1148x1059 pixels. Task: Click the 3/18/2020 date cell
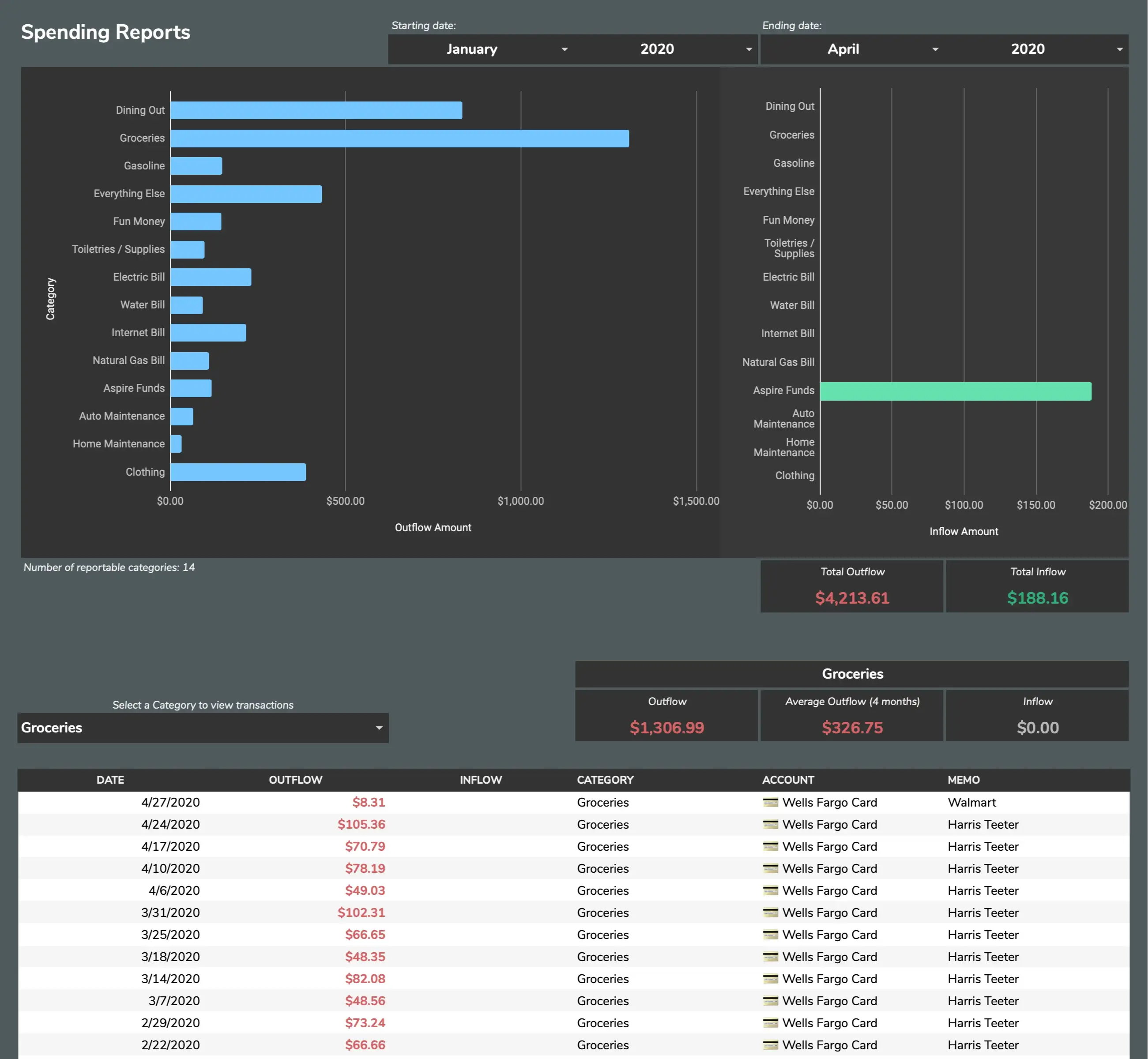point(171,957)
